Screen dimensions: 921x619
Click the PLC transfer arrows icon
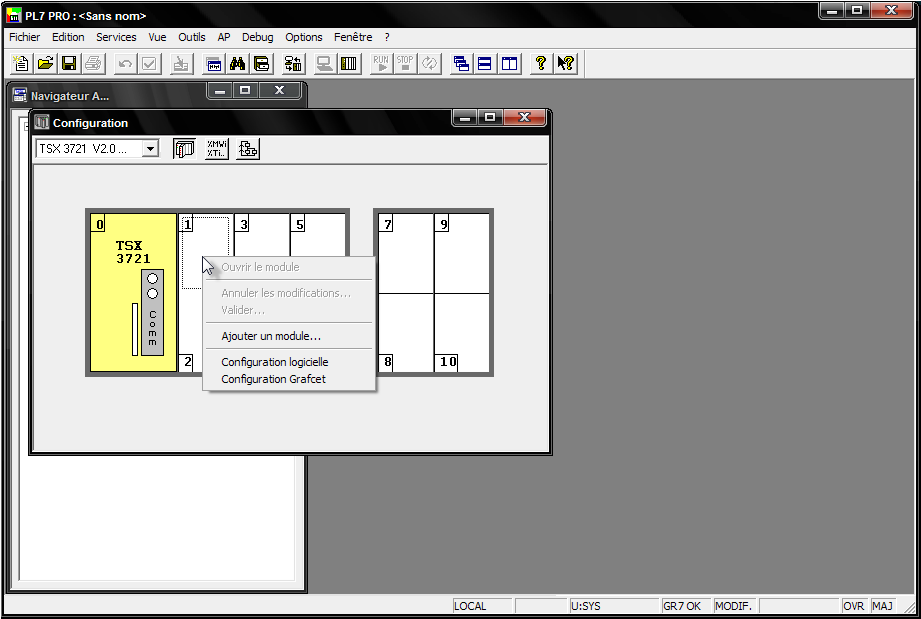pos(293,63)
